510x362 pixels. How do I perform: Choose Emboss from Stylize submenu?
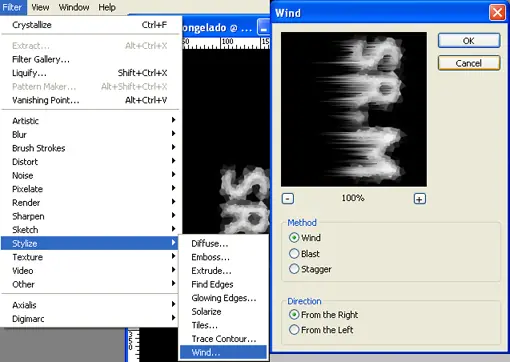tap(223, 257)
